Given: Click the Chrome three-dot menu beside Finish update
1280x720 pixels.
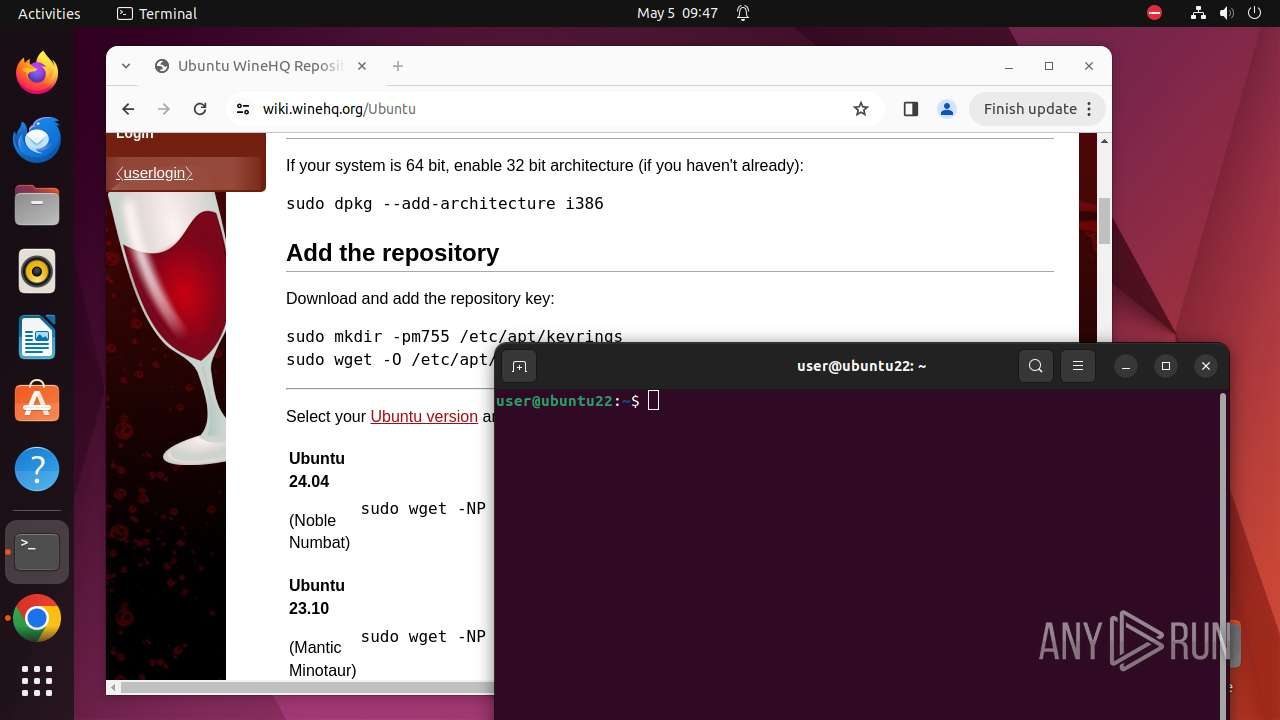Looking at the screenshot, I should pyautogui.click(x=1091, y=109).
